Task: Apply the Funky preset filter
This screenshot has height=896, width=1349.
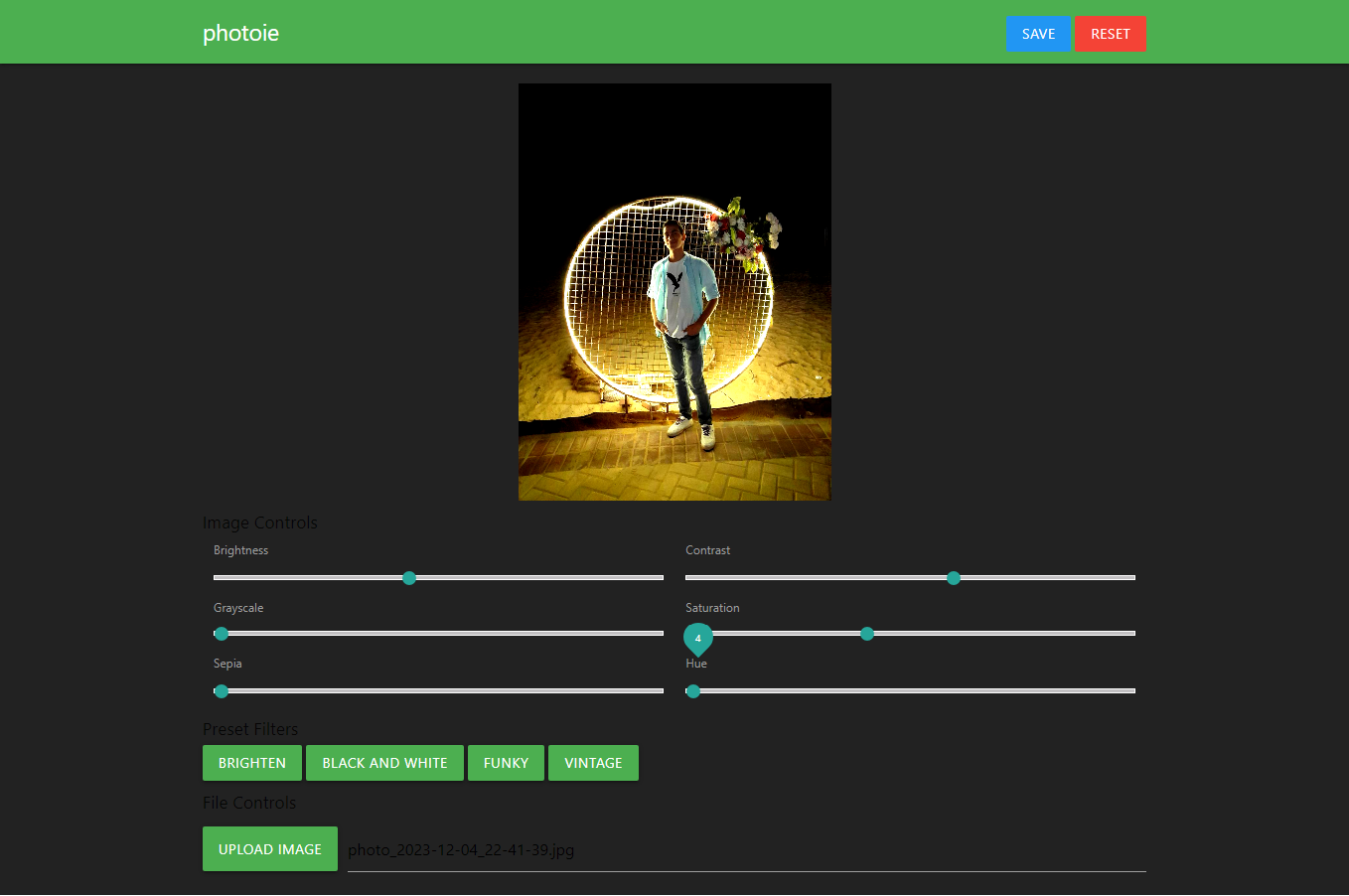Action: pyautogui.click(x=506, y=763)
